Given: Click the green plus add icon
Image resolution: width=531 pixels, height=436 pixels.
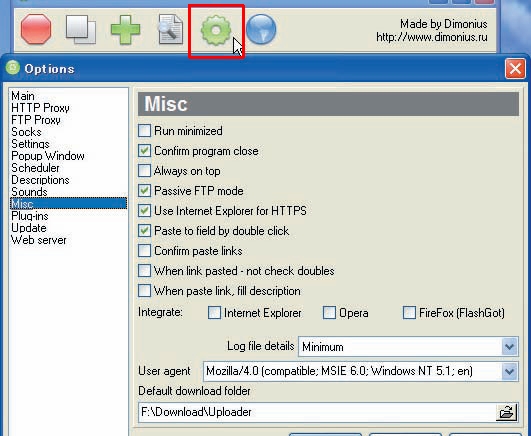Looking at the screenshot, I should click(125, 29).
